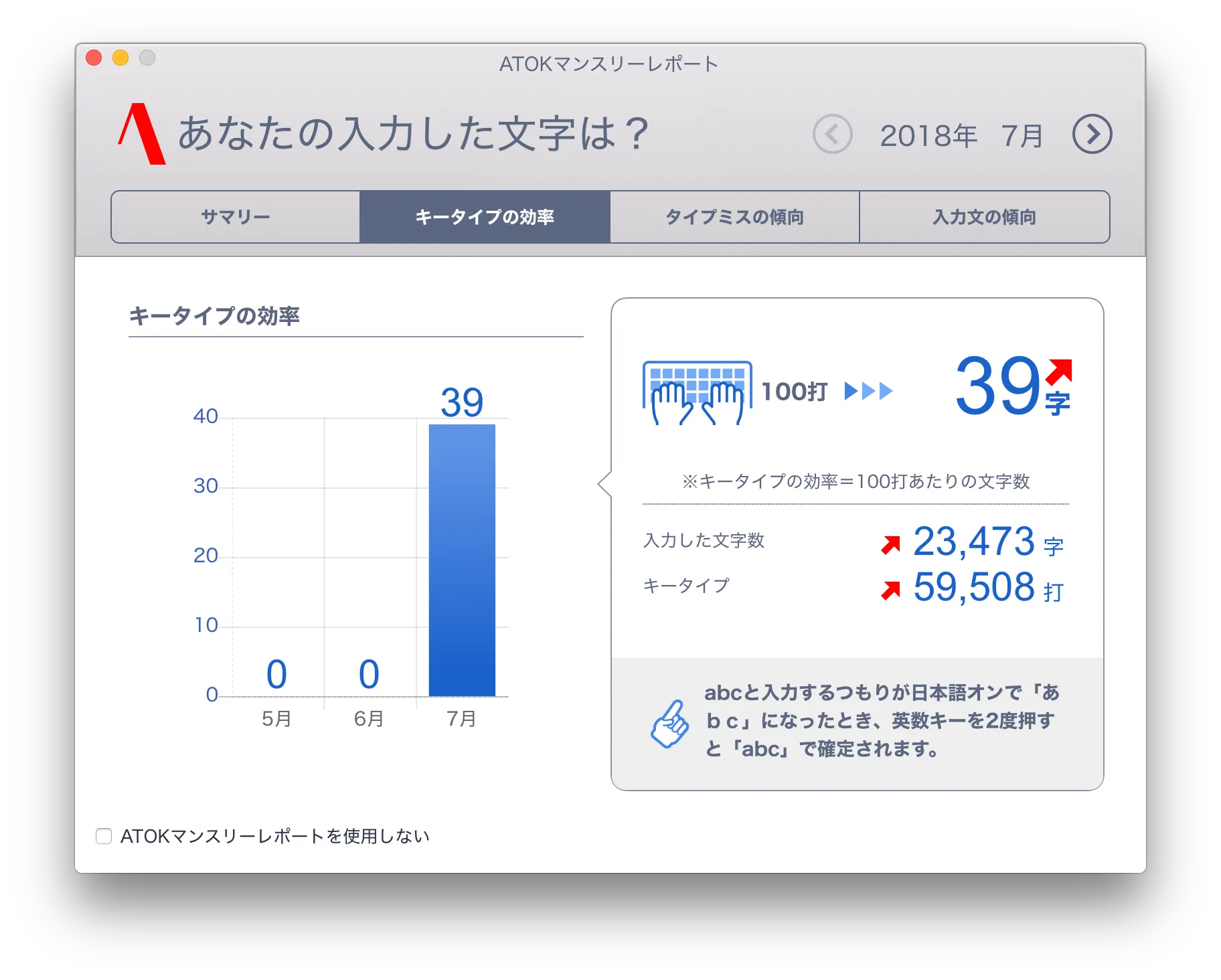Minimize window with the yellow button

click(x=120, y=58)
